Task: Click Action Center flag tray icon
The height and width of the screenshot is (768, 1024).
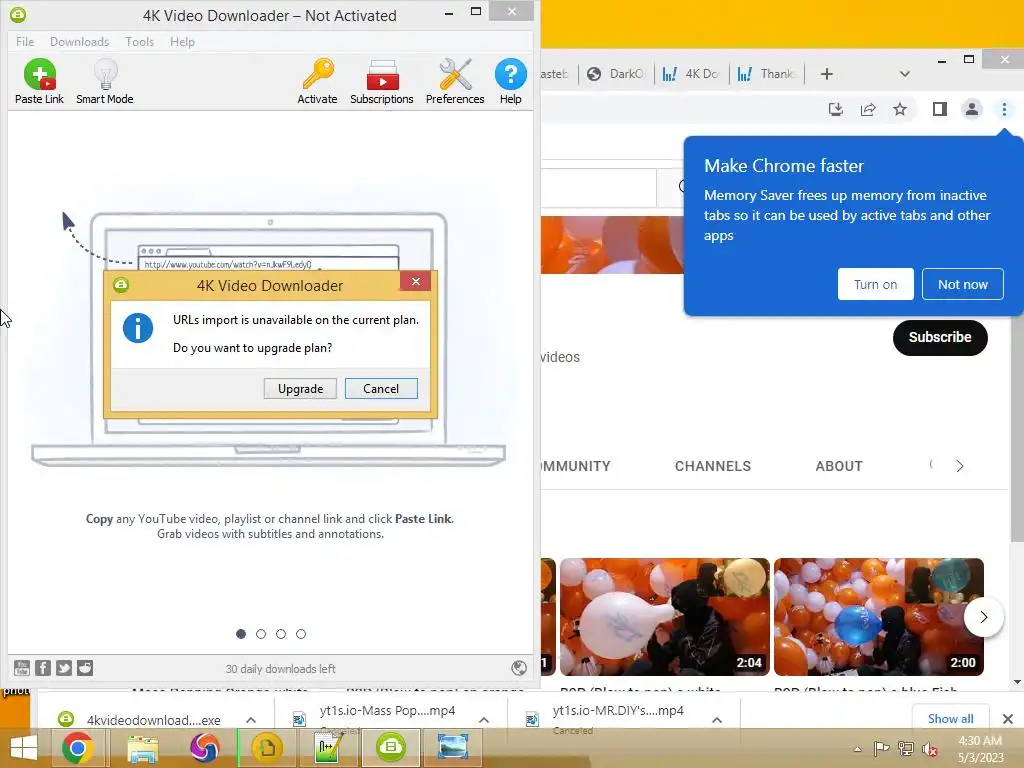Action: [881, 748]
